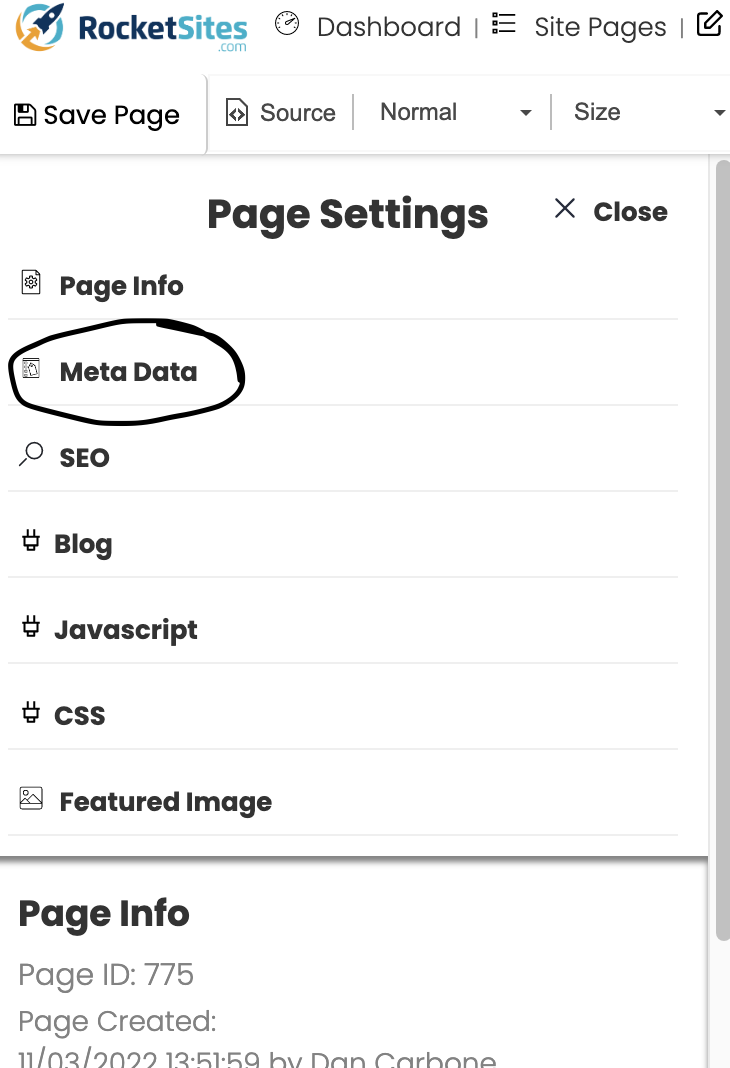Click the Site Pages list icon
730x1068 pixels.
click(504, 24)
